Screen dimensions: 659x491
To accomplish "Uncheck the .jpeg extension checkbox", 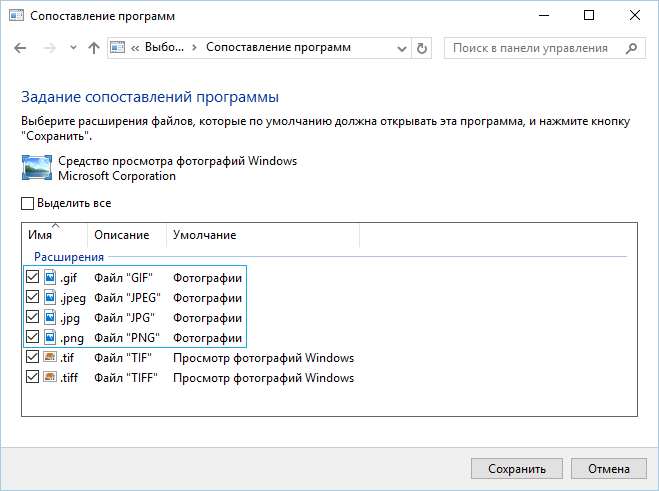I will [33, 297].
